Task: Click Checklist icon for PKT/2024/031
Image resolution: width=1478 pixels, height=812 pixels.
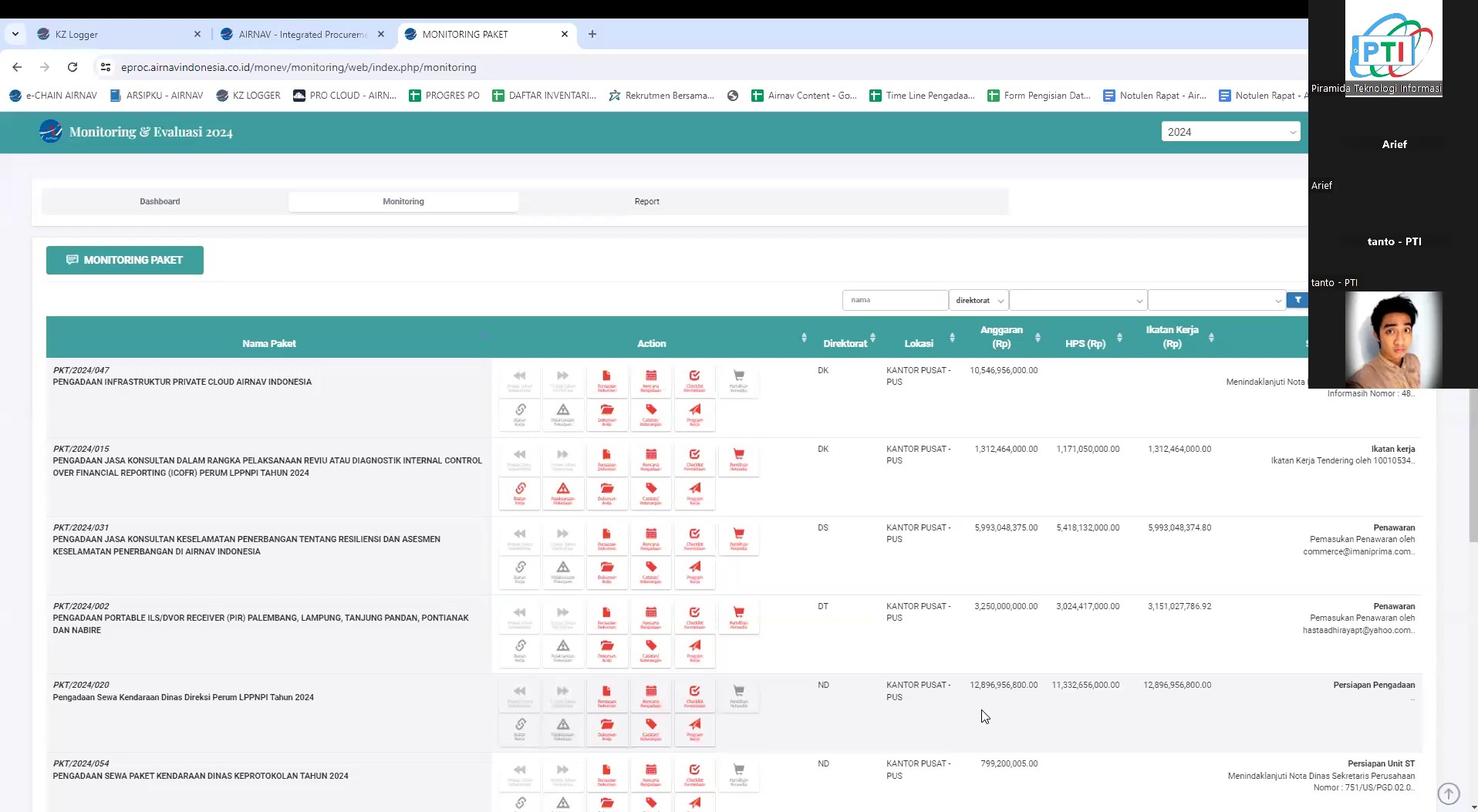Action: click(694, 537)
